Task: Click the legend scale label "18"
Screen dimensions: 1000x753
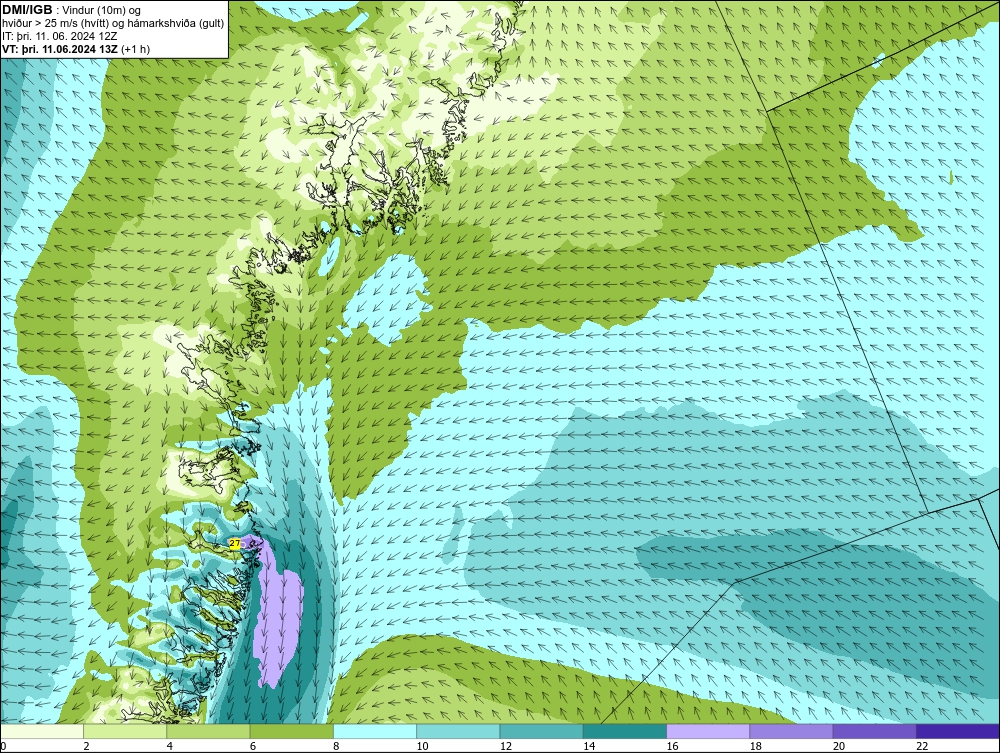Action: (x=755, y=746)
